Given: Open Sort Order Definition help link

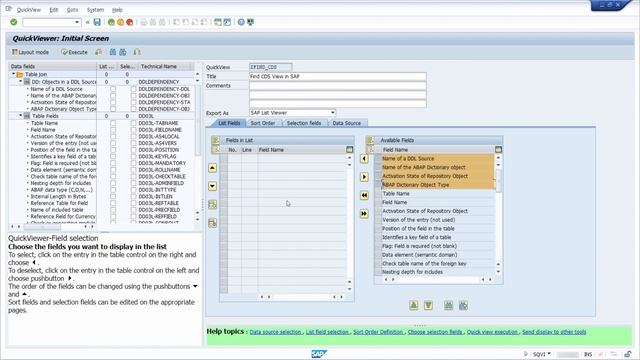Looking at the screenshot, I should (x=378, y=332).
